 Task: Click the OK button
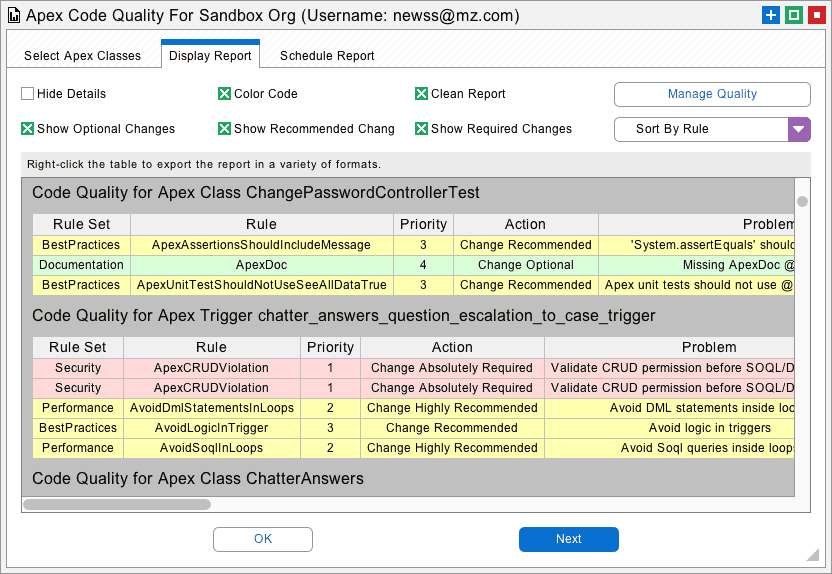263,539
